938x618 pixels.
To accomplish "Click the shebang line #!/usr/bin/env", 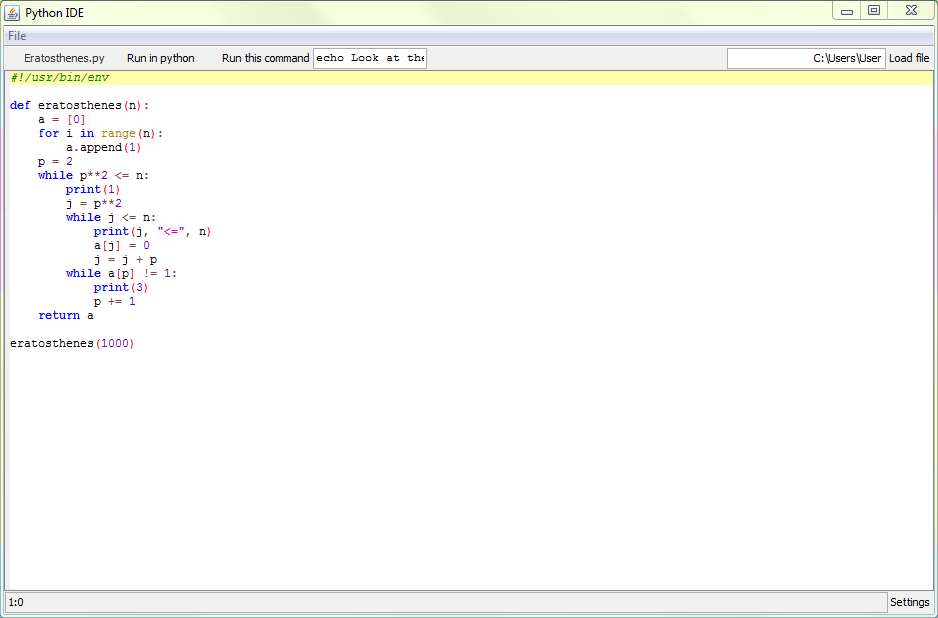I will [60, 78].
